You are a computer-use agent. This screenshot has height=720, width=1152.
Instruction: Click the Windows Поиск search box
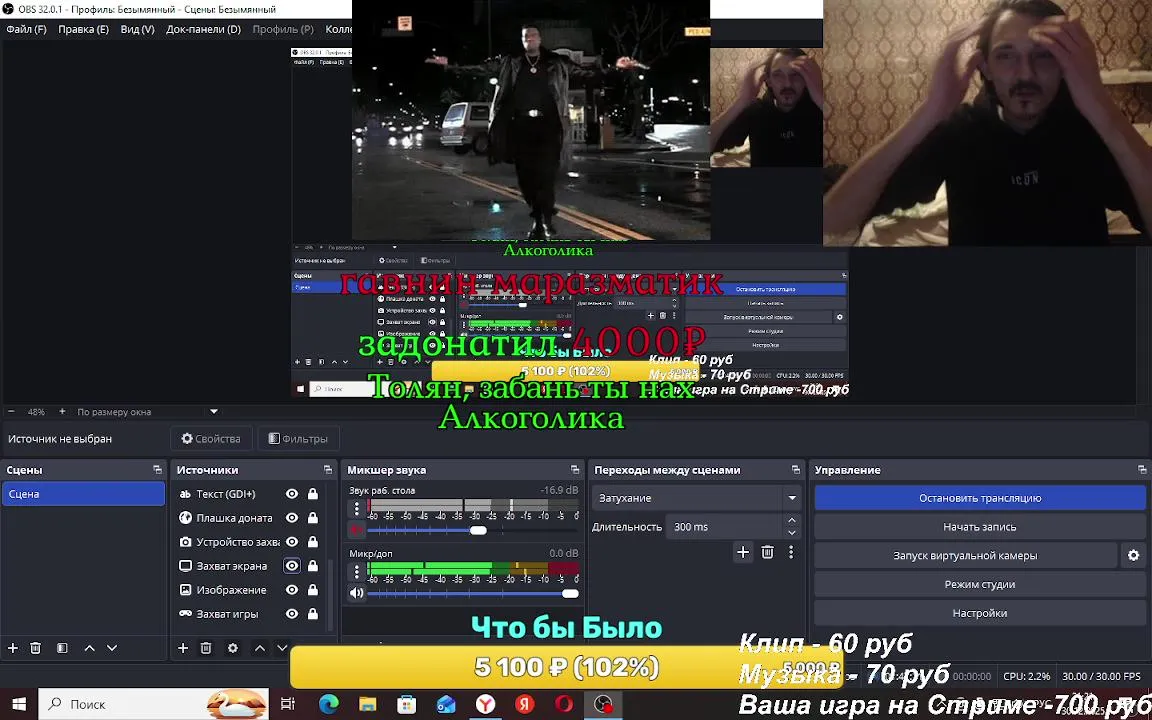click(154, 705)
